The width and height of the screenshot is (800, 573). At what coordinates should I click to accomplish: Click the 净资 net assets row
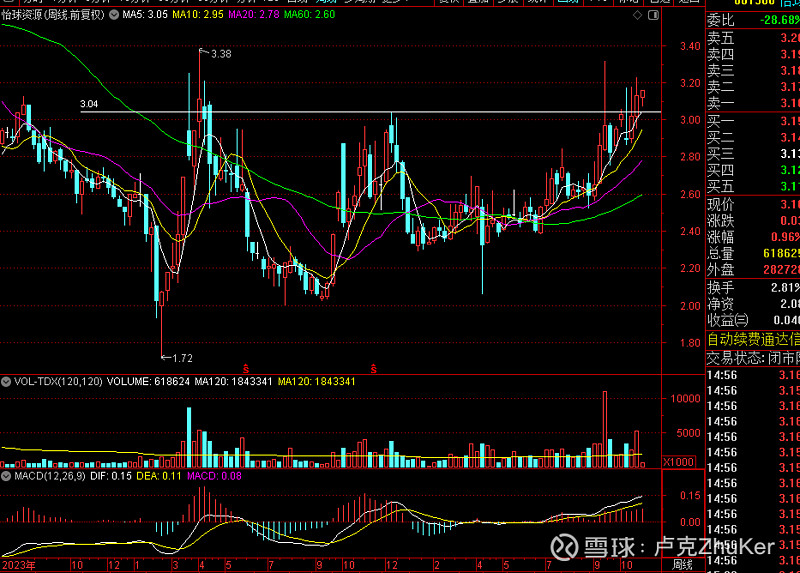(753, 305)
